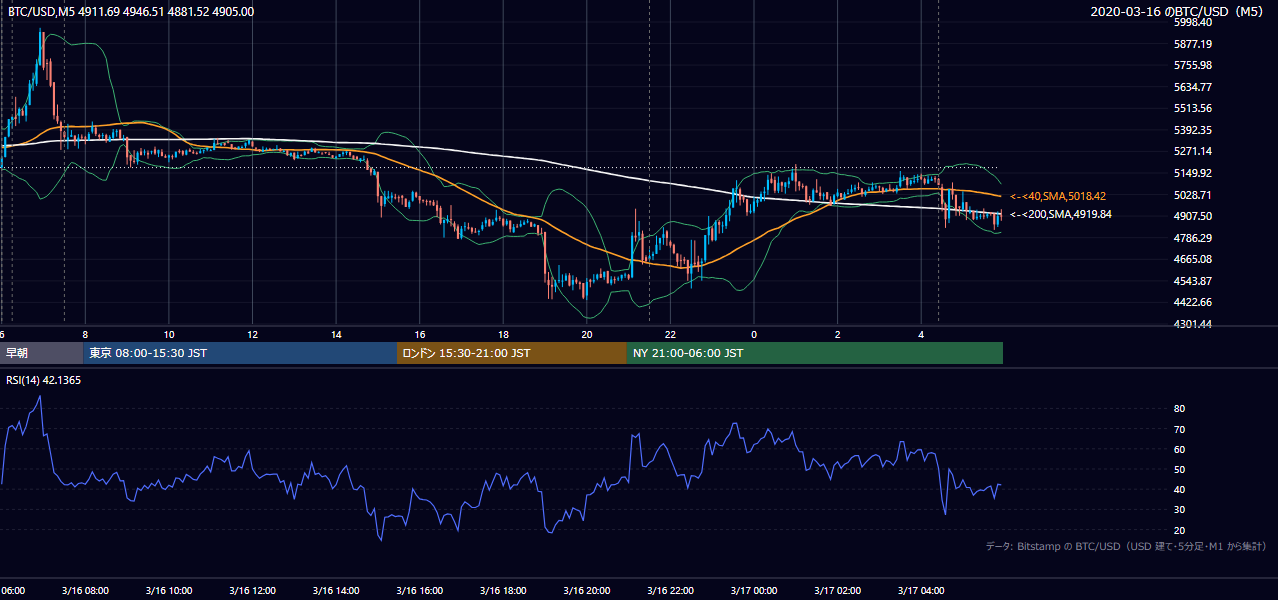Click hour label 0 under the price chart
1278x600 pixels.
(754, 334)
